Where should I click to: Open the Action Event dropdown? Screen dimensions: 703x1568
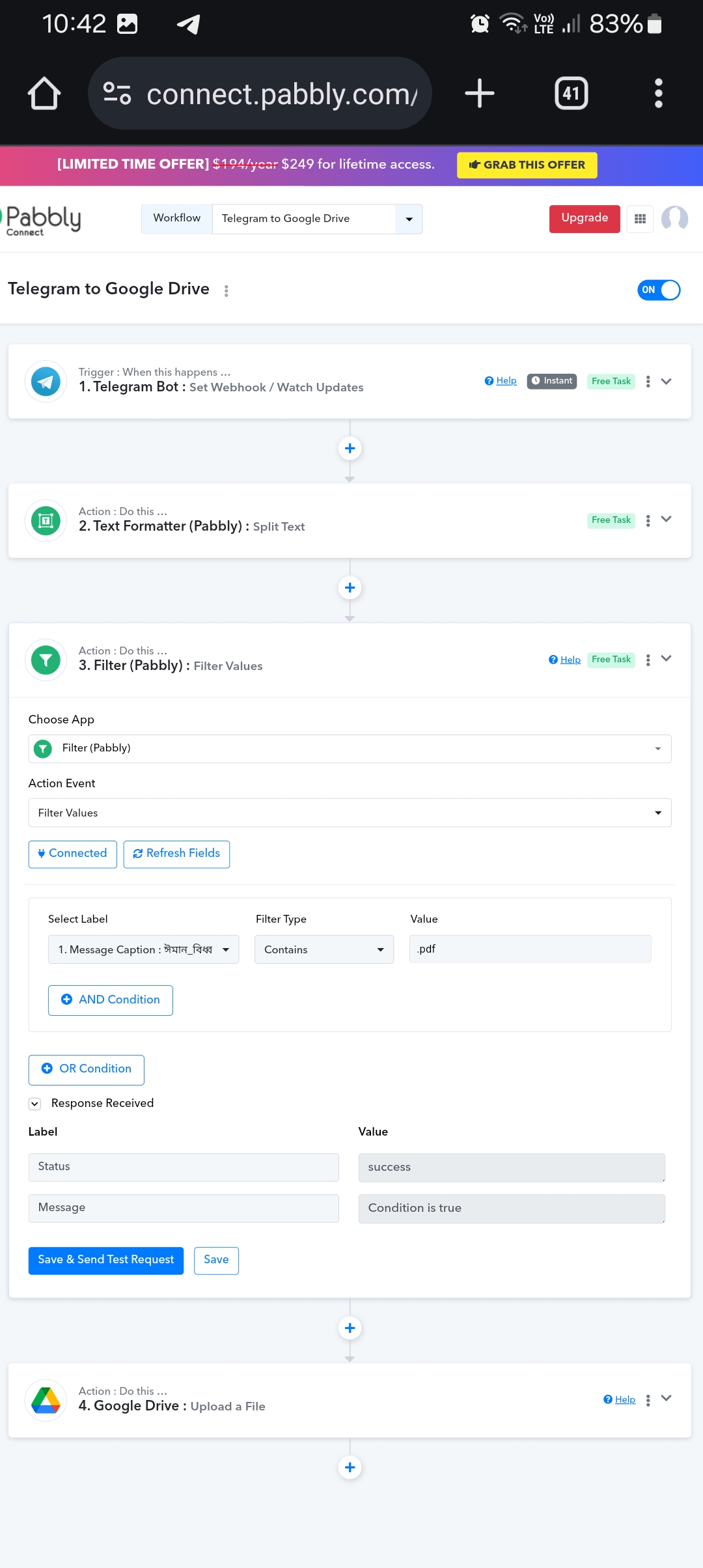pyautogui.click(x=350, y=813)
